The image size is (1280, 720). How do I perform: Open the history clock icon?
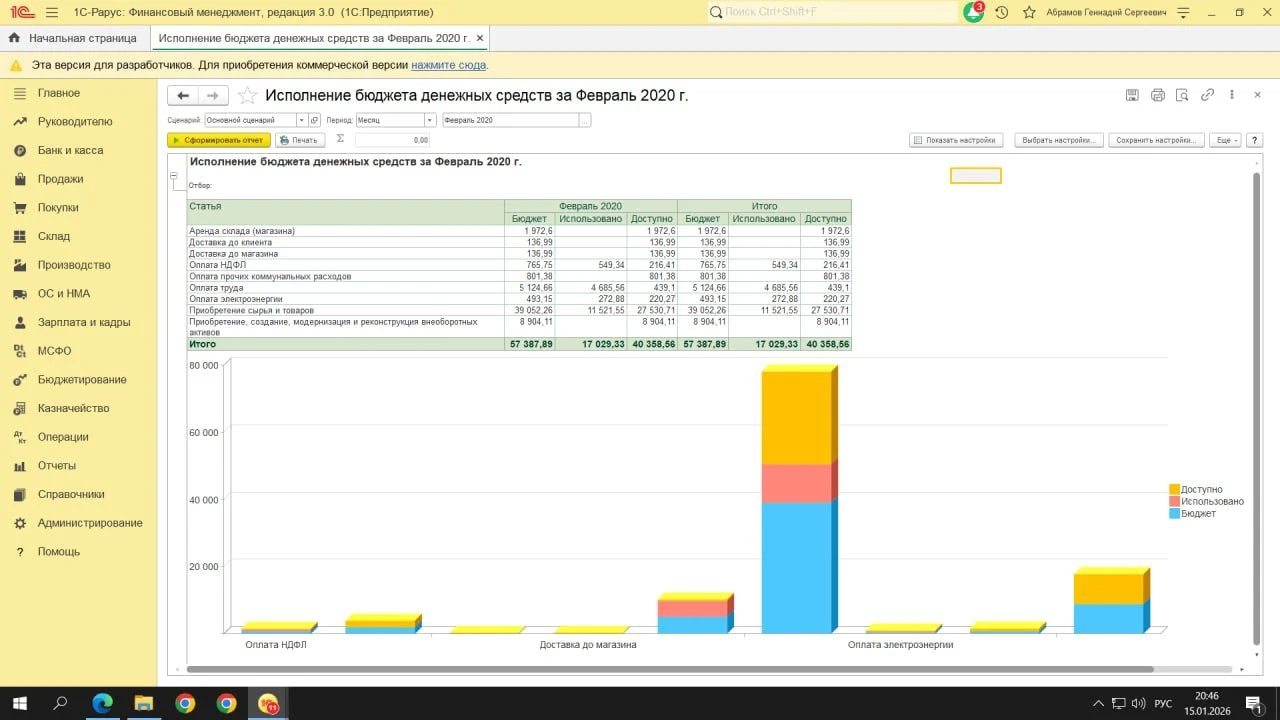(x=1001, y=12)
